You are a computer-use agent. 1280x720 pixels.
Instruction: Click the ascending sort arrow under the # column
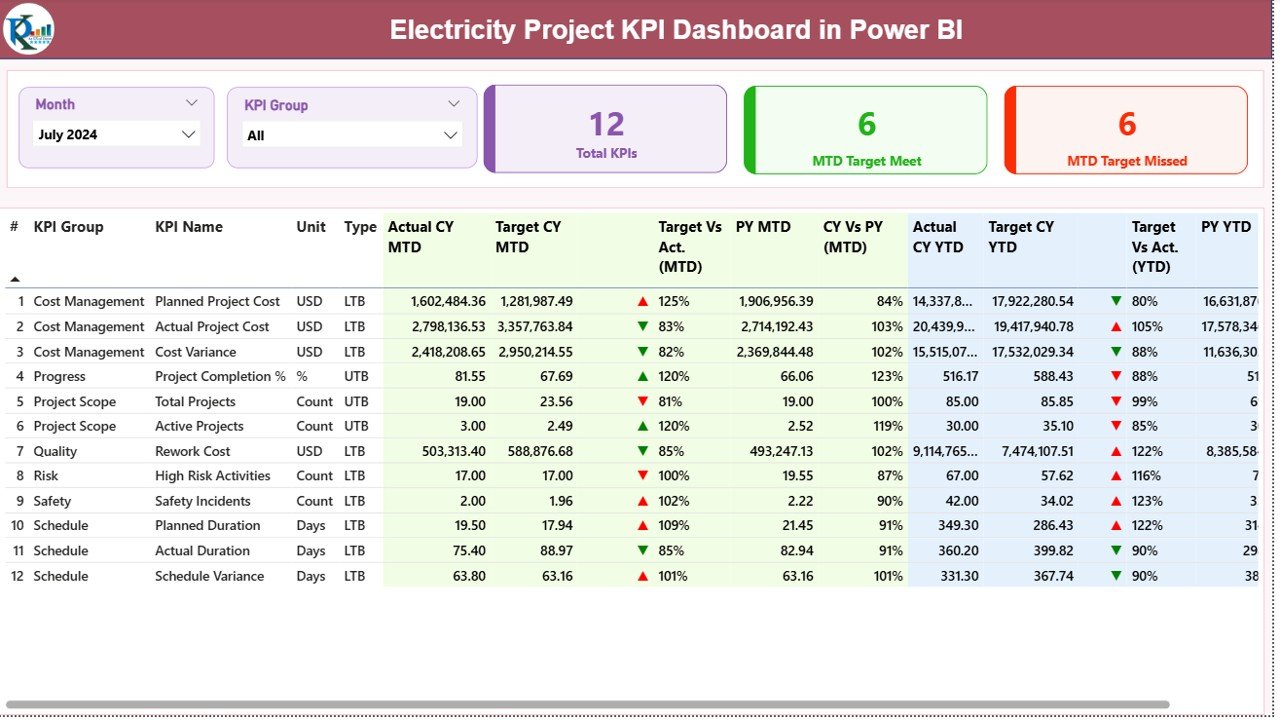point(14,277)
